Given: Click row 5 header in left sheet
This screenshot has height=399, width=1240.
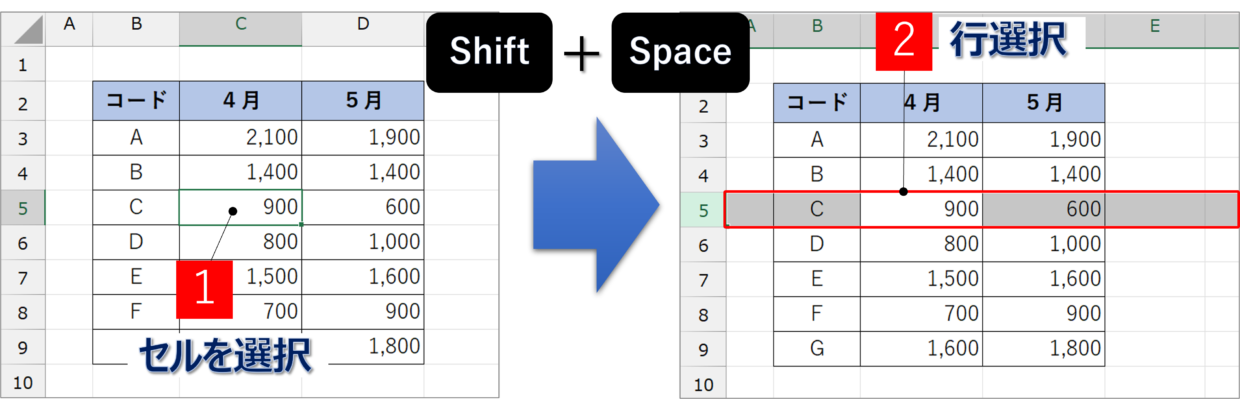Looking at the screenshot, I should click(x=23, y=207).
